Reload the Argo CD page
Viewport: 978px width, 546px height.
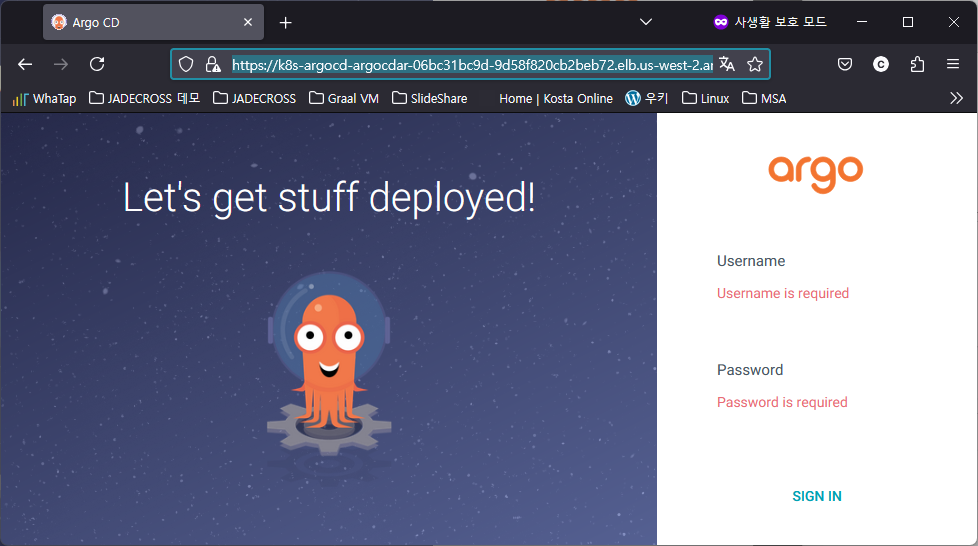(x=97, y=64)
